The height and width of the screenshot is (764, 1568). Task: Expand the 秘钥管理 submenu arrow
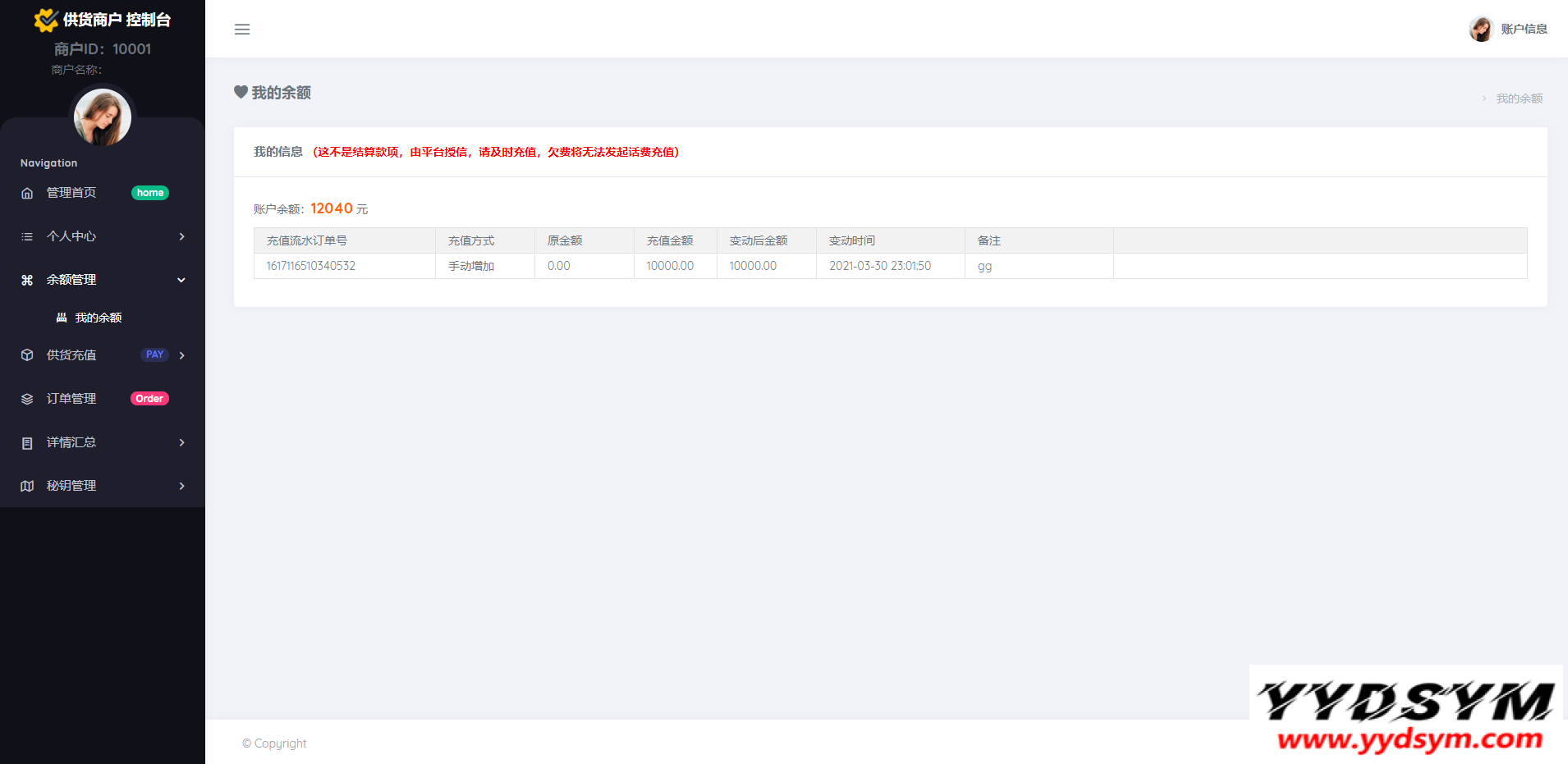pyautogui.click(x=181, y=486)
